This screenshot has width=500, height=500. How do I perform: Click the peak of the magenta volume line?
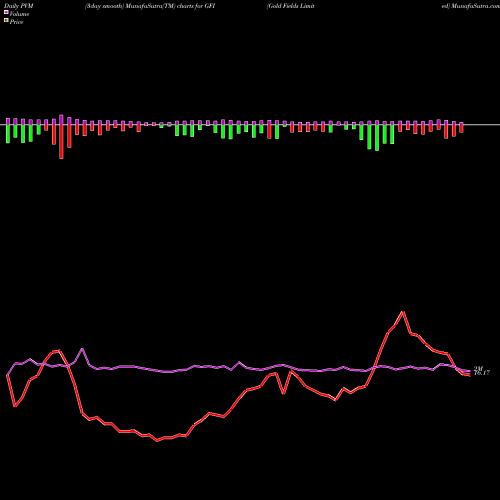click(82, 349)
